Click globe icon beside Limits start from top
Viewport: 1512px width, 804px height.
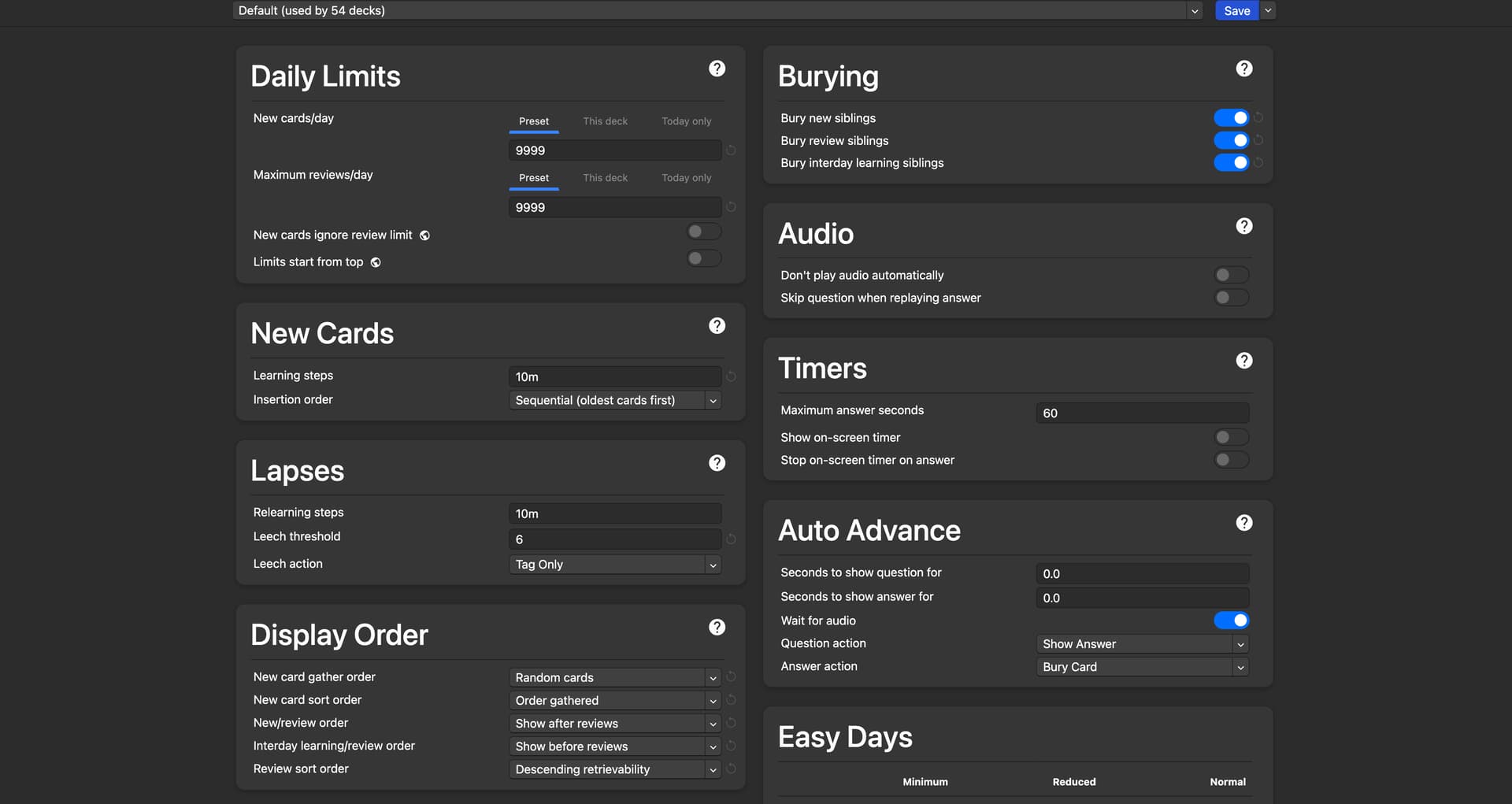(x=376, y=262)
